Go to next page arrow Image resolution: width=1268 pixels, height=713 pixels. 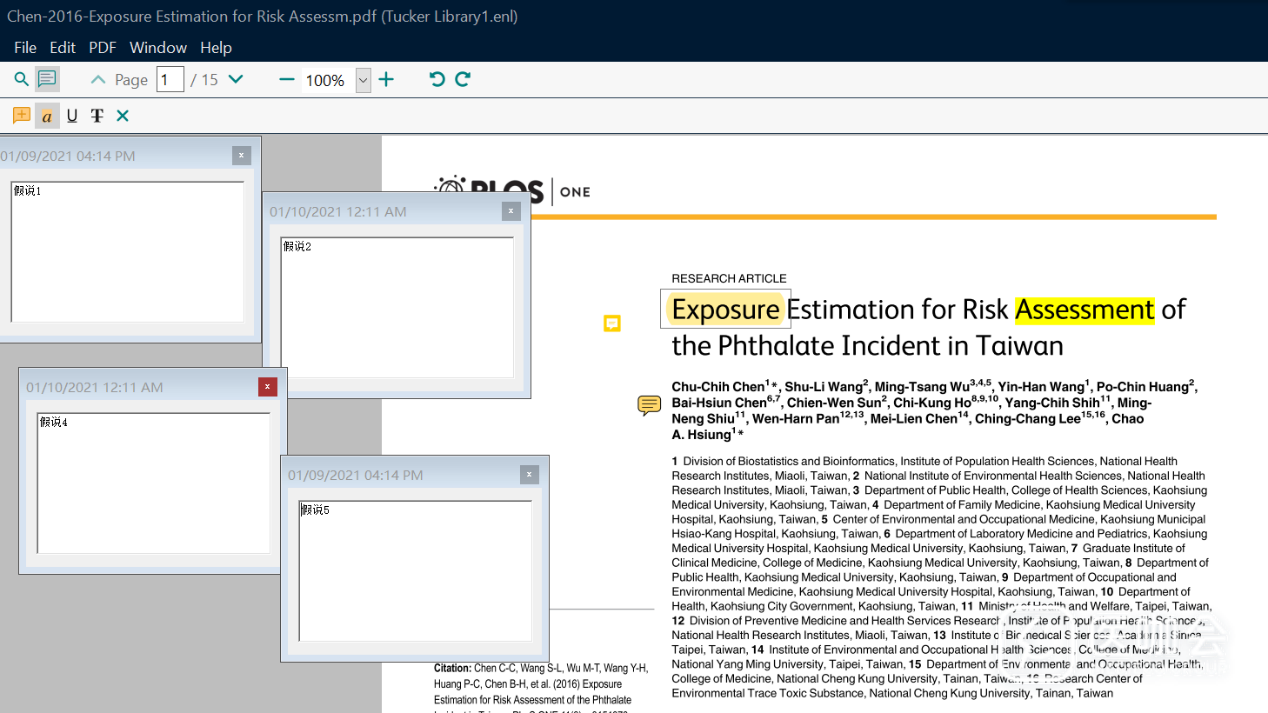click(x=236, y=80)
